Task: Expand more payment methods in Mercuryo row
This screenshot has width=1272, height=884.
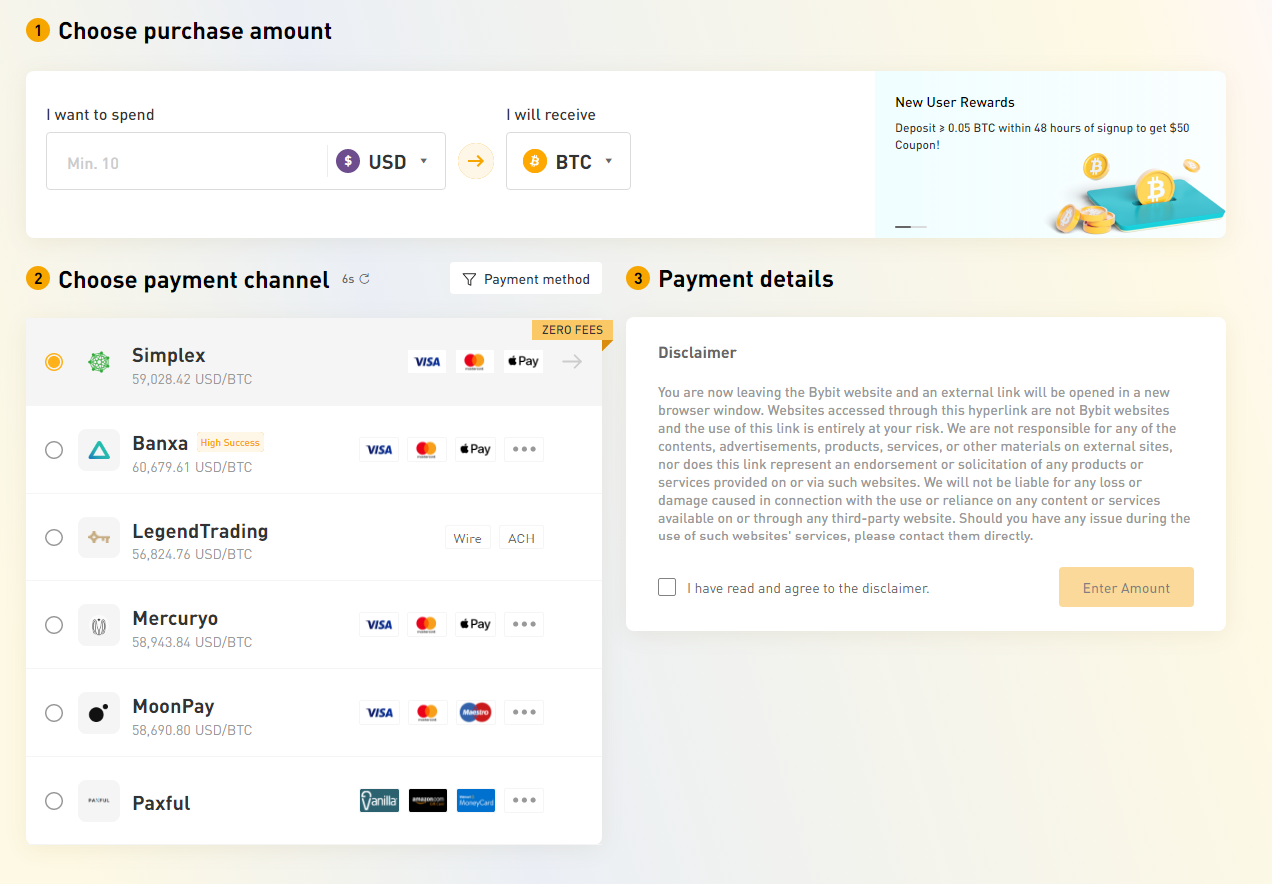Action: (x=524, y=624)
